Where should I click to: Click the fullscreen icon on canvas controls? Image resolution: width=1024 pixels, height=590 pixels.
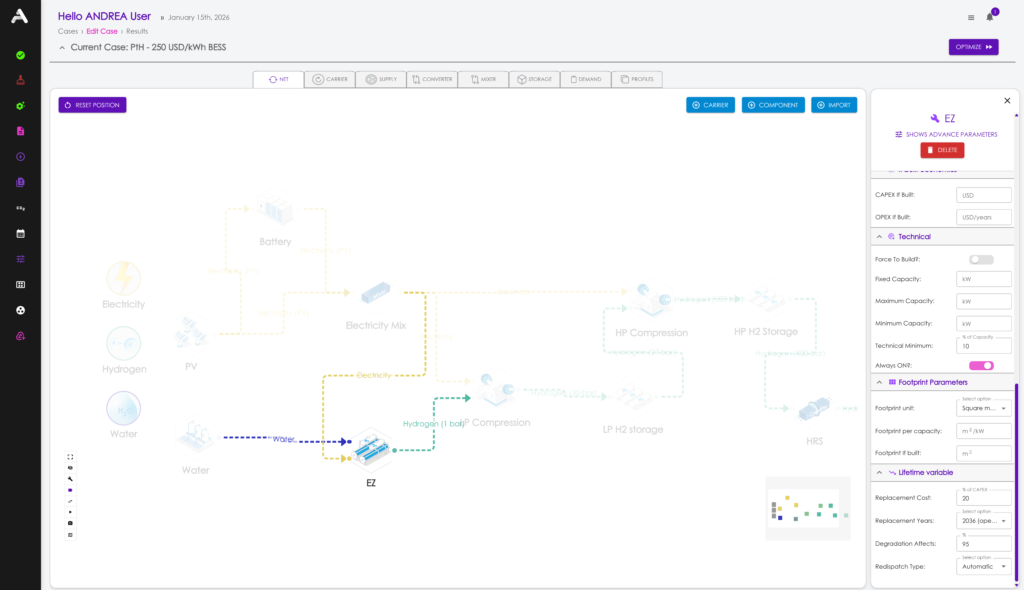(x=70, y=457)
